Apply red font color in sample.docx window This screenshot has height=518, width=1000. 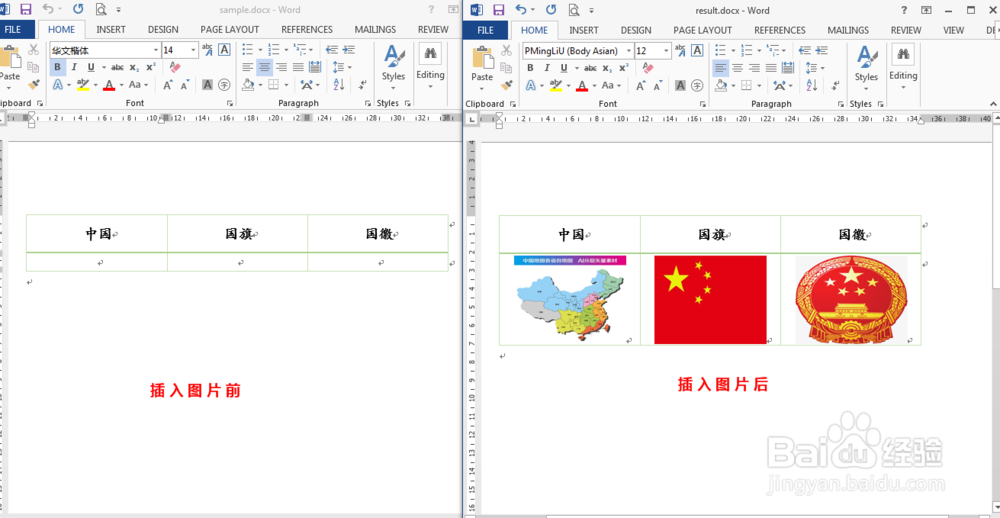click(x=108, y=84)
